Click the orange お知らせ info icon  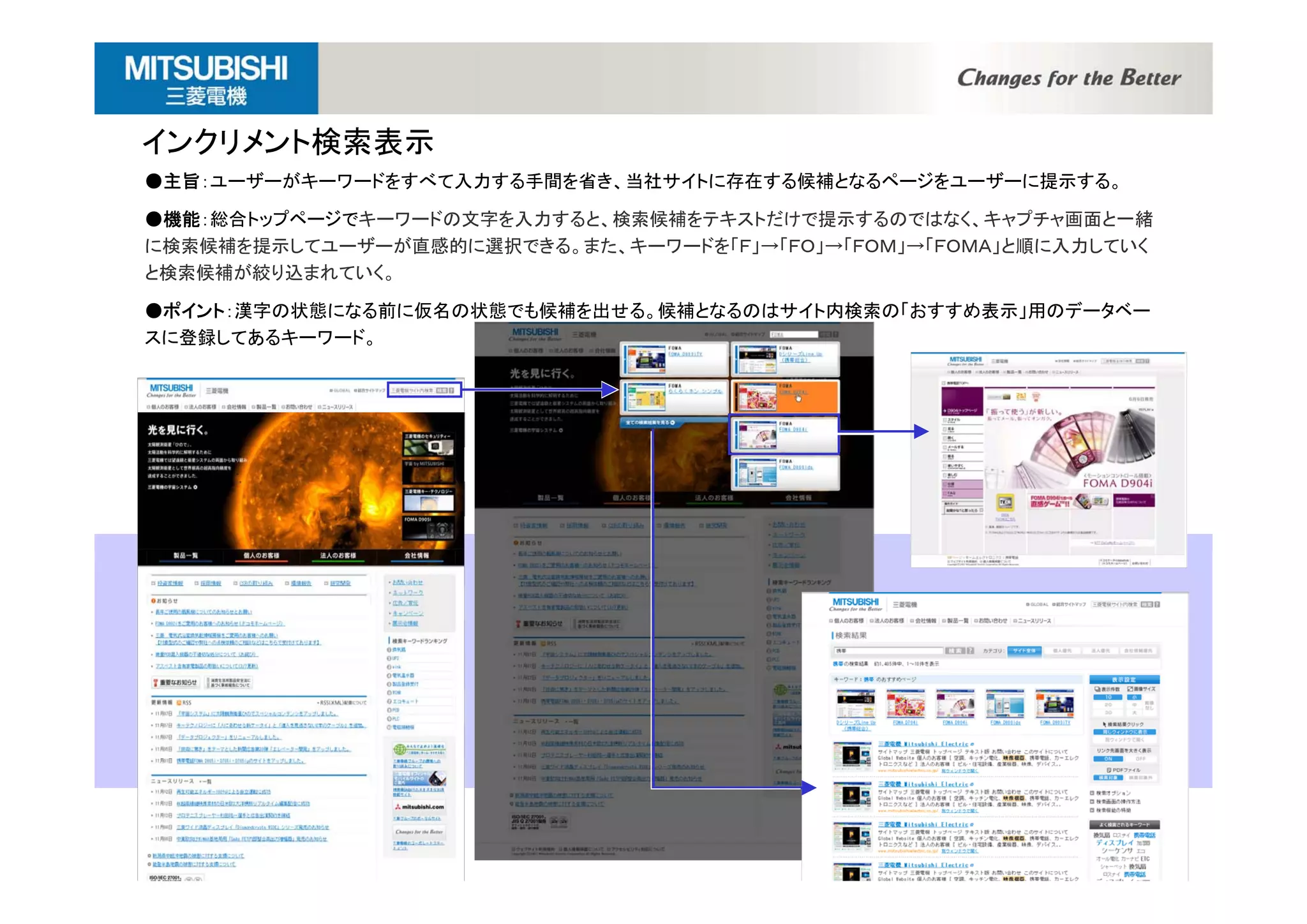(x=154, y=600)
